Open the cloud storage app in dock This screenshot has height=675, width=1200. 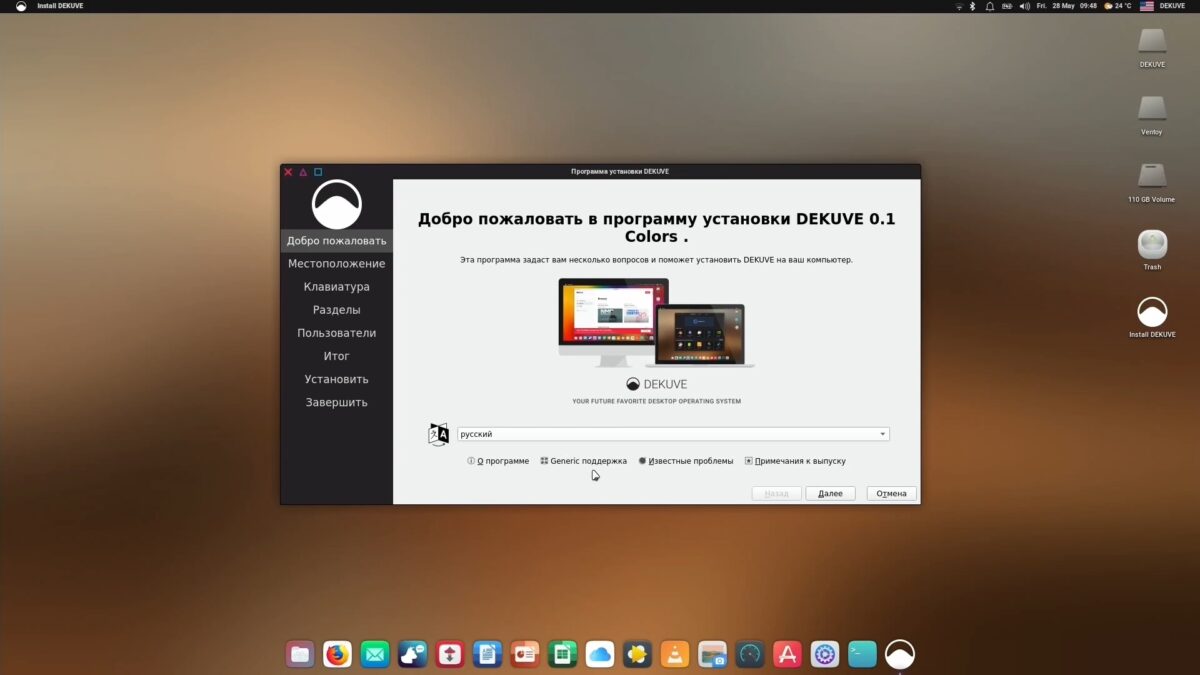[600, 654]
